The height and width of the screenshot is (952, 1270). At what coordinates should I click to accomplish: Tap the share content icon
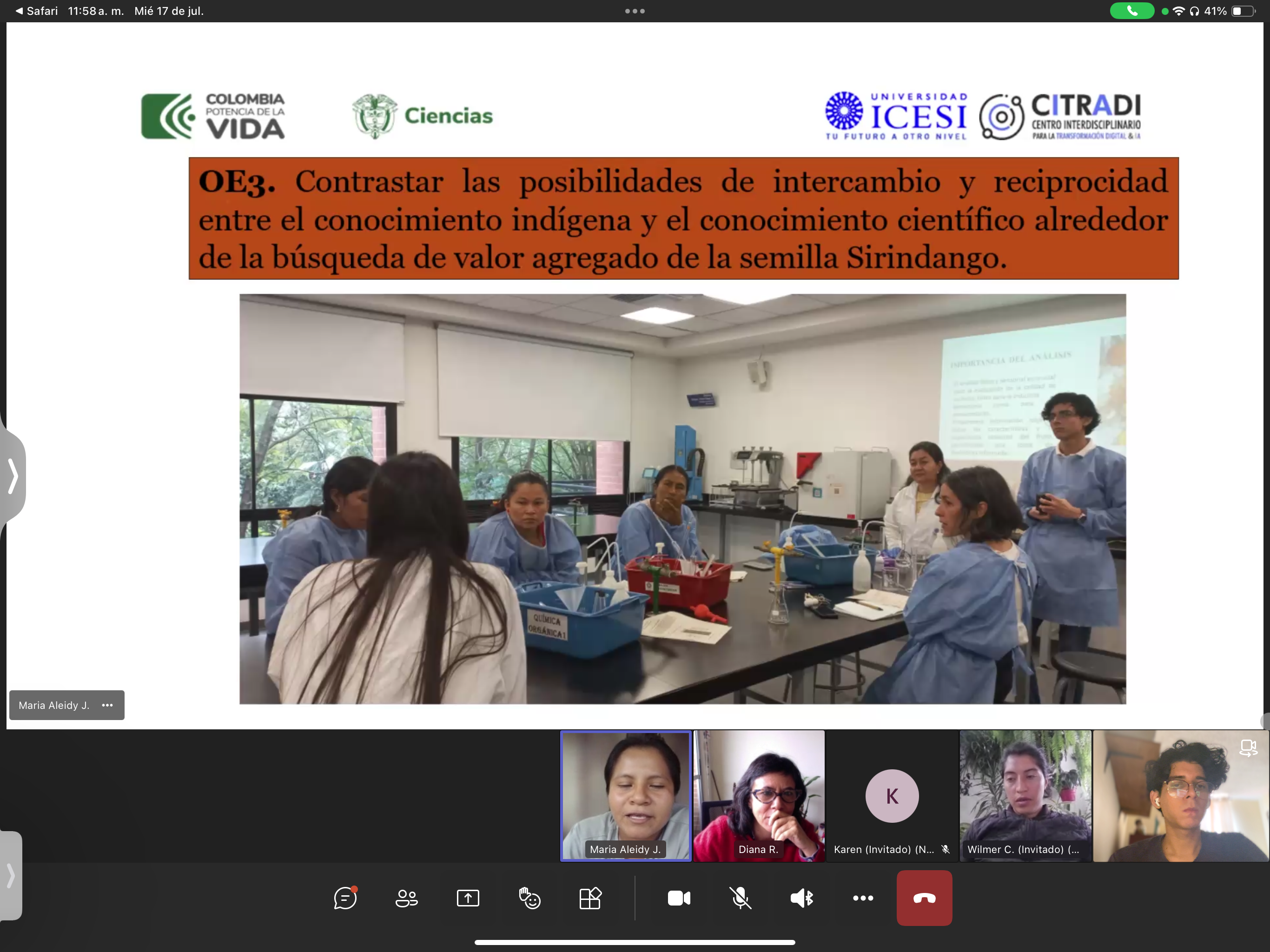pyautogui.click(x=468, y=898)
